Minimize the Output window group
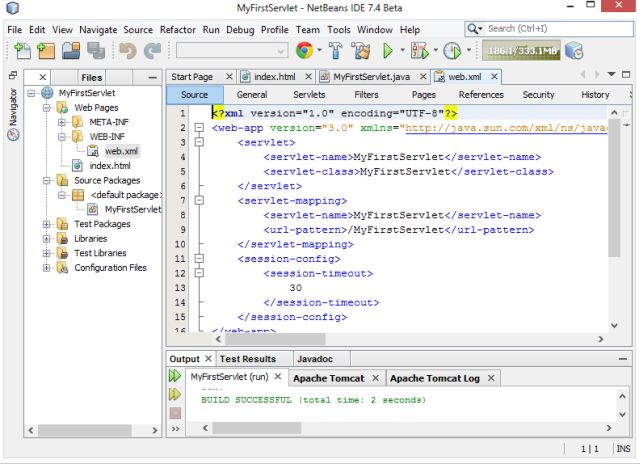The height and width of the screenshot is (464, 640). pos(622,359)
